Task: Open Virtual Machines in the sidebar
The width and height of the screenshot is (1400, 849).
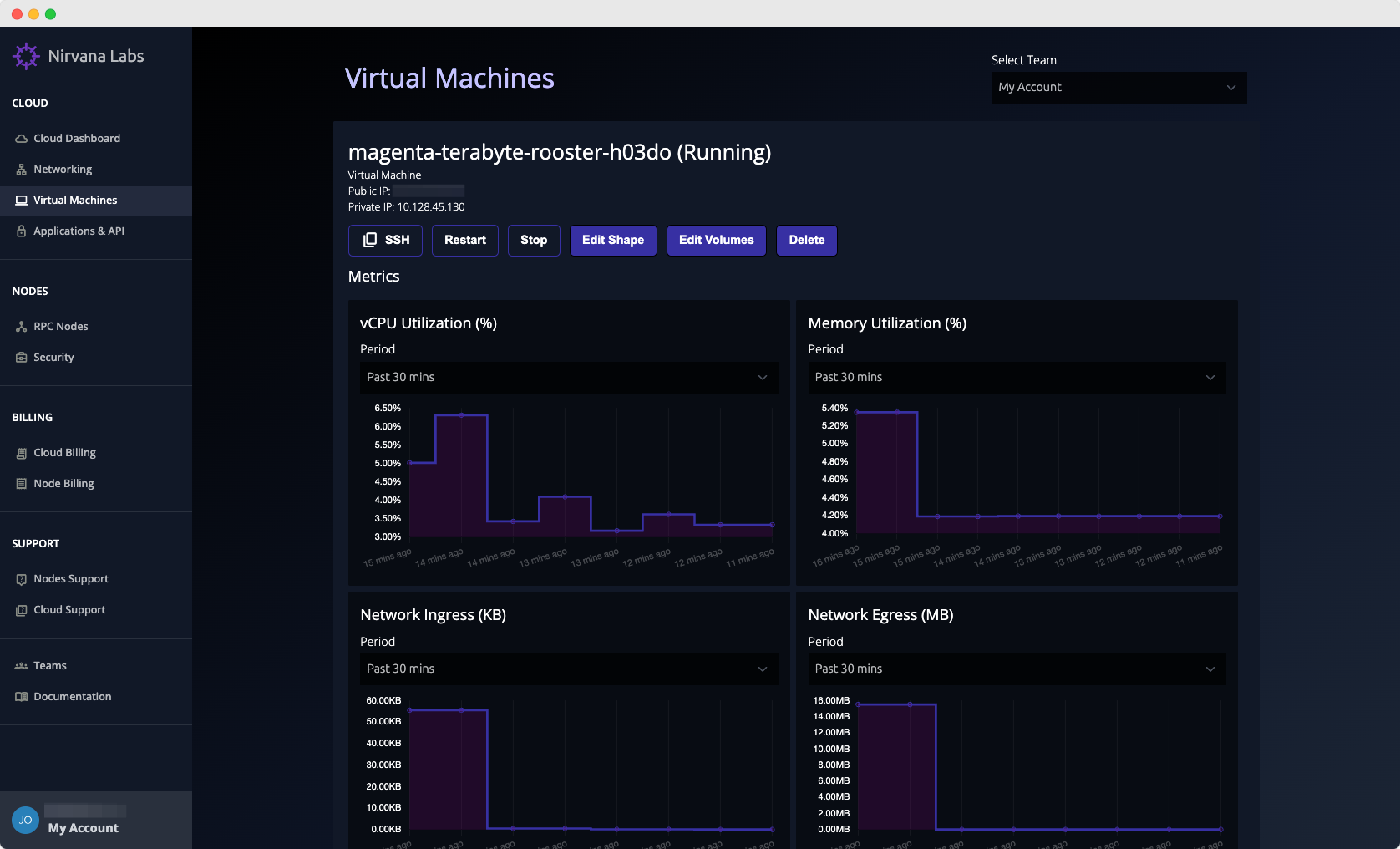Action: 75,201
